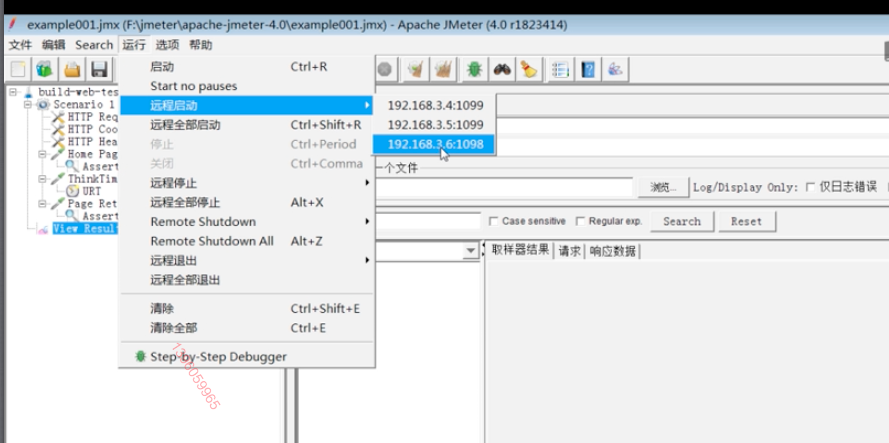This screenshot has width=889, height=443.
Task: Enable the Regular exp. checkbox
Action: point(580,221)
